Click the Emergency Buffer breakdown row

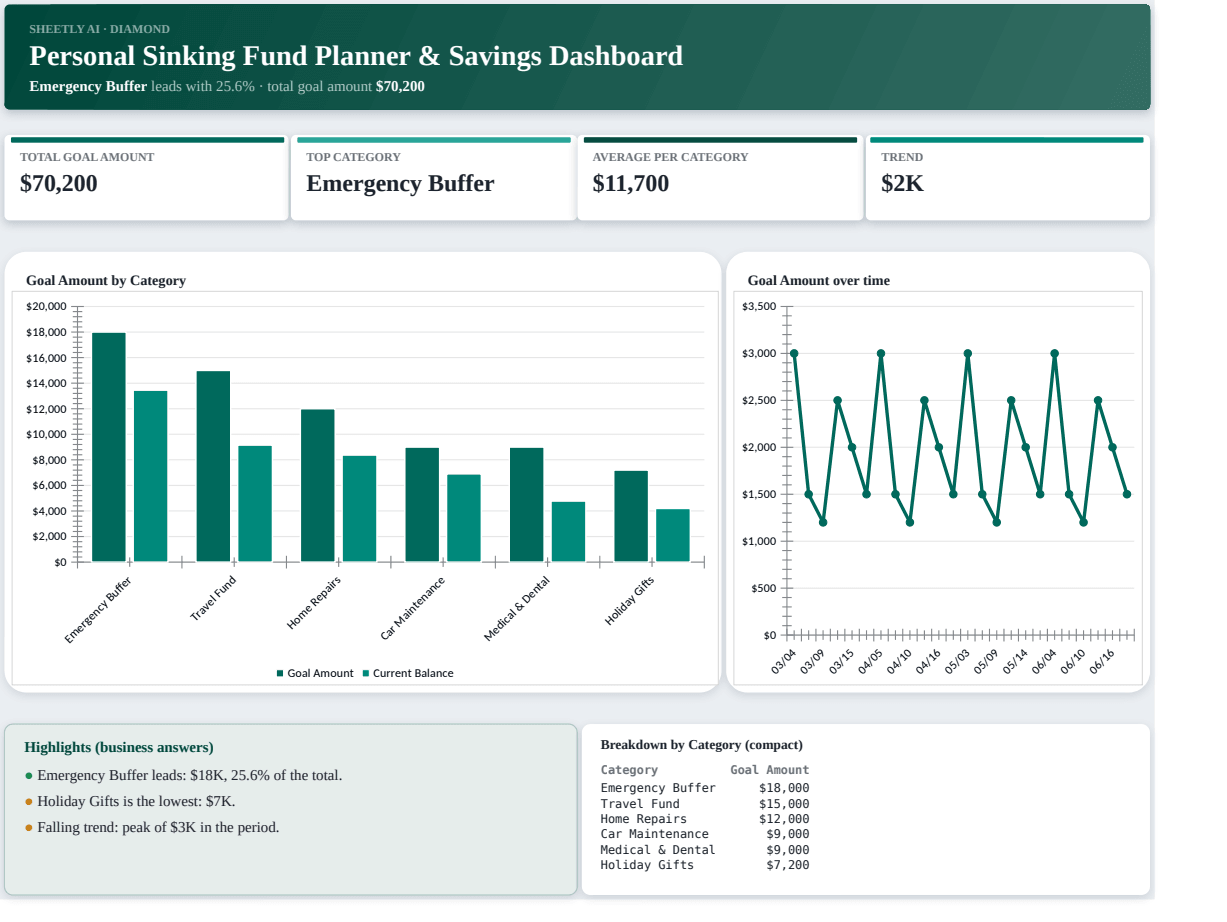click(x=705, y=788)
